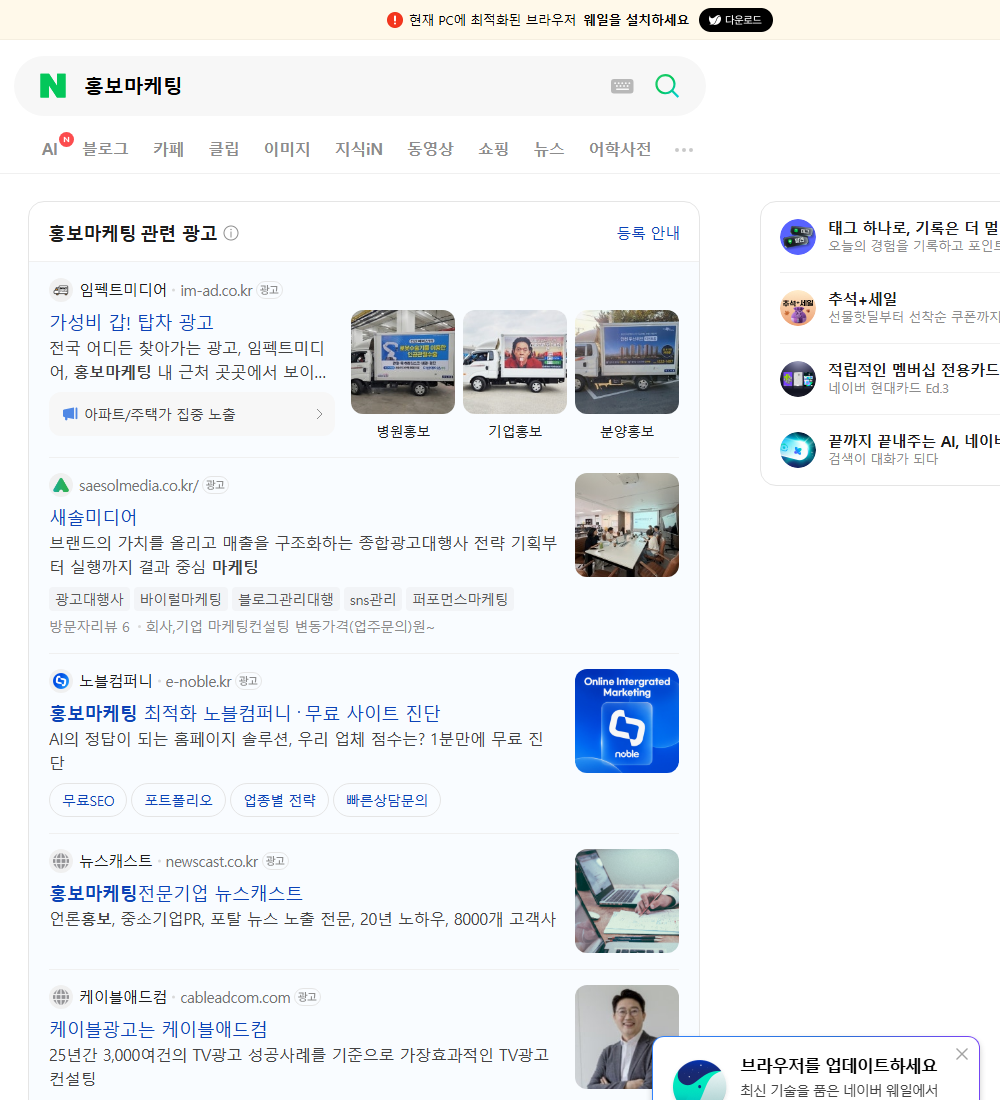
Task: Click the 광고 badge next to saesolmedia.co.kr
Action: point(215,485)
